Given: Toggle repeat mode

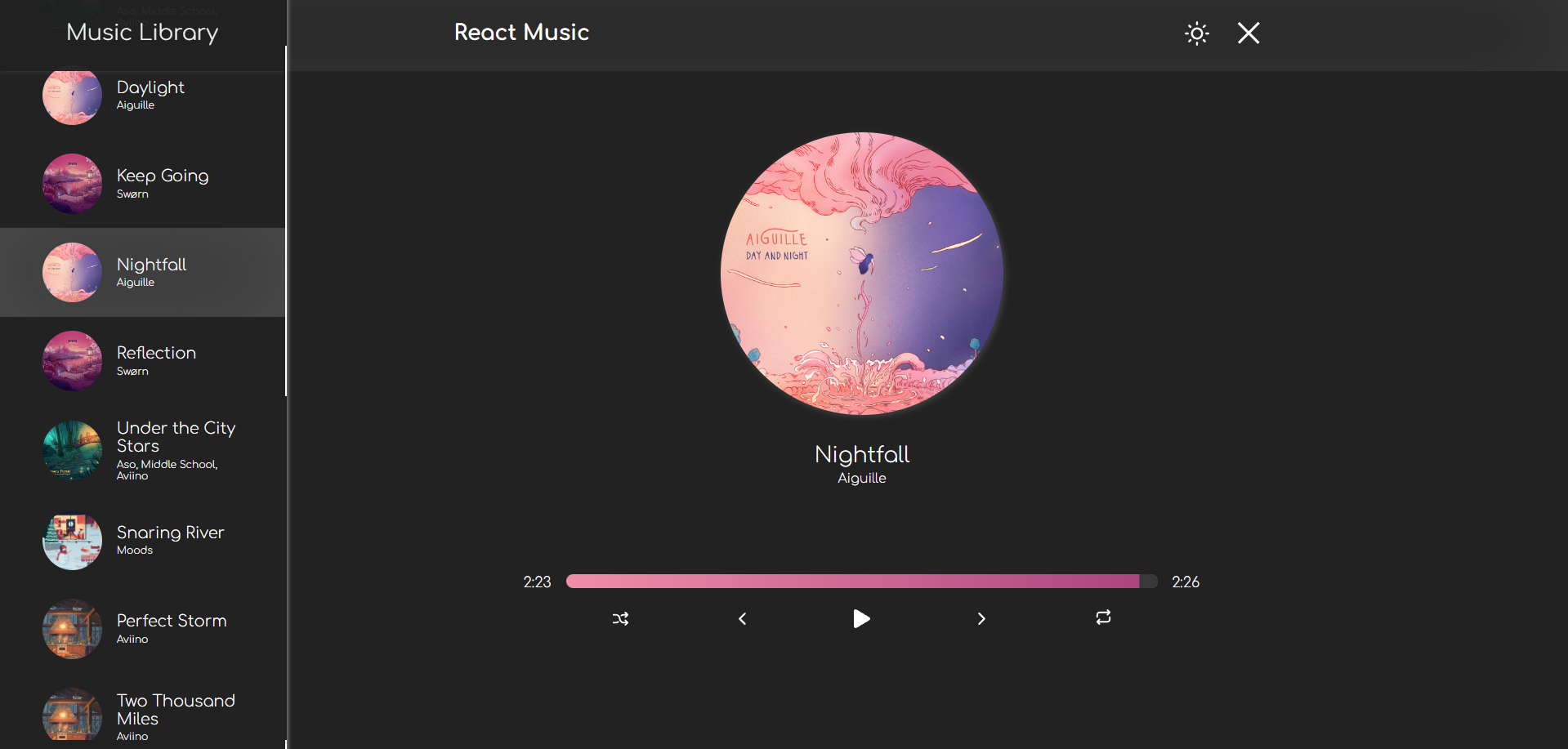Looking at the screenshot, I should pyautogui.click(x=1103, y=617).
